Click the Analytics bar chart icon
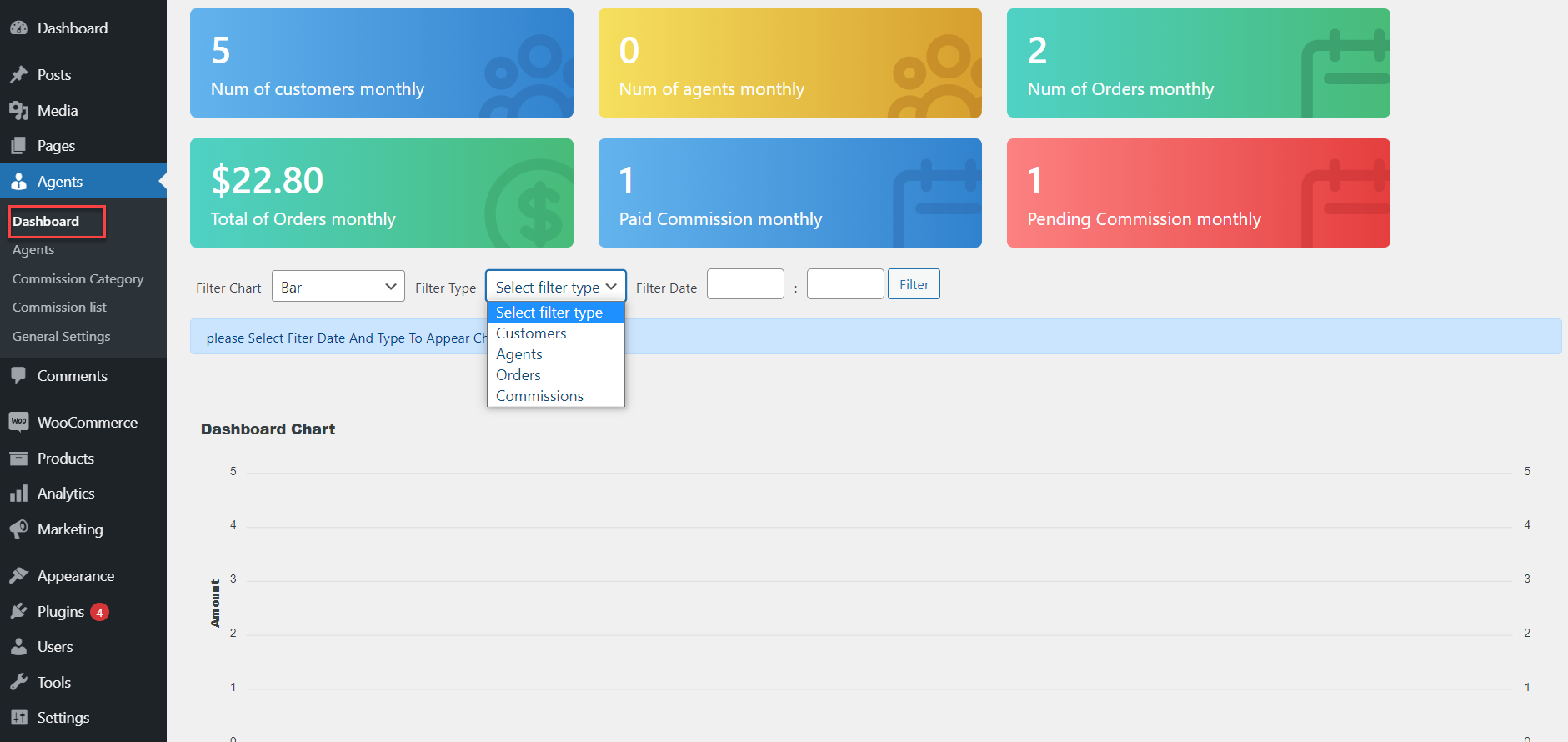Viewport: 1568px width, 742px height. pyautogui.click(x=18, y=494)
